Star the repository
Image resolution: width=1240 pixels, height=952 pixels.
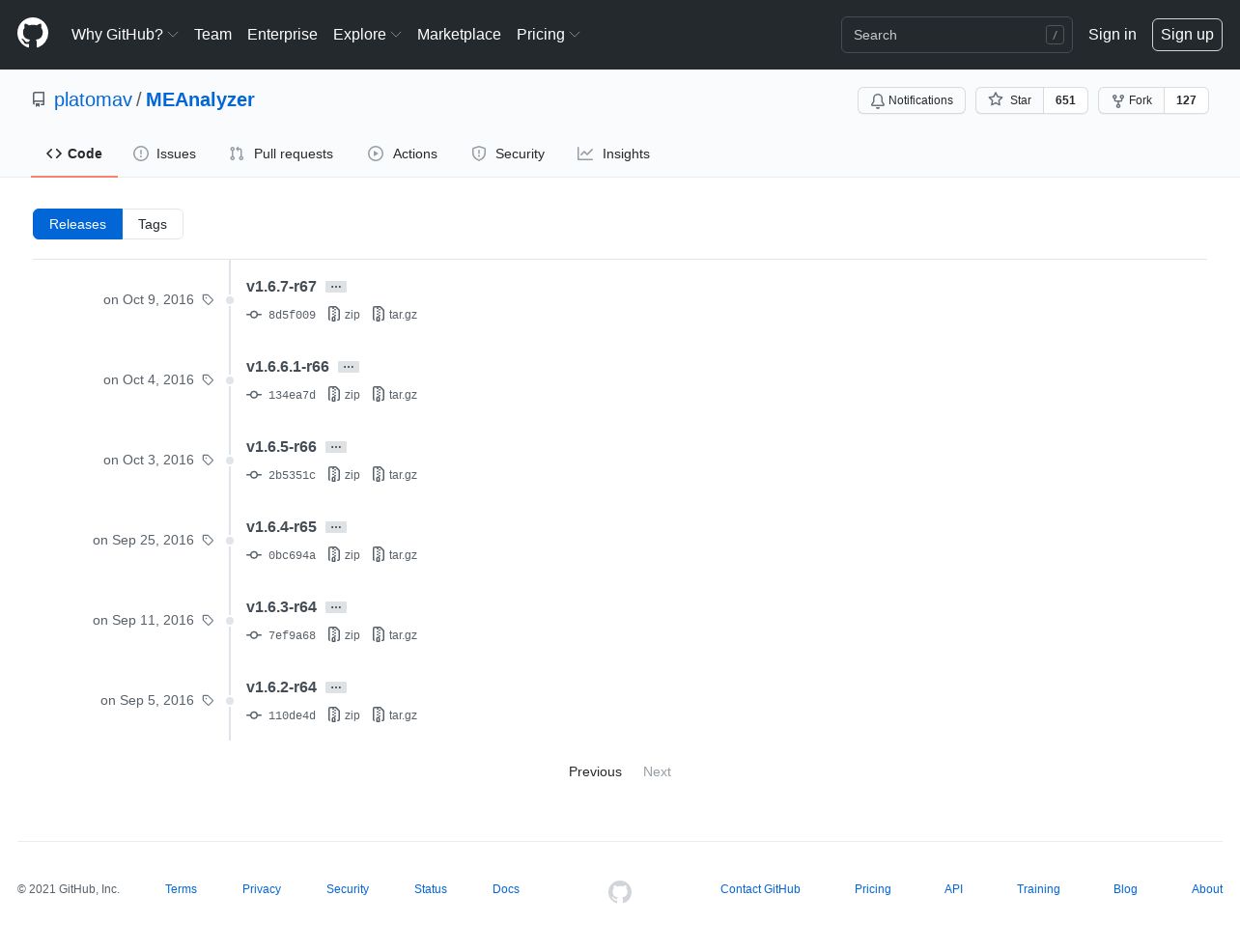1009,100
